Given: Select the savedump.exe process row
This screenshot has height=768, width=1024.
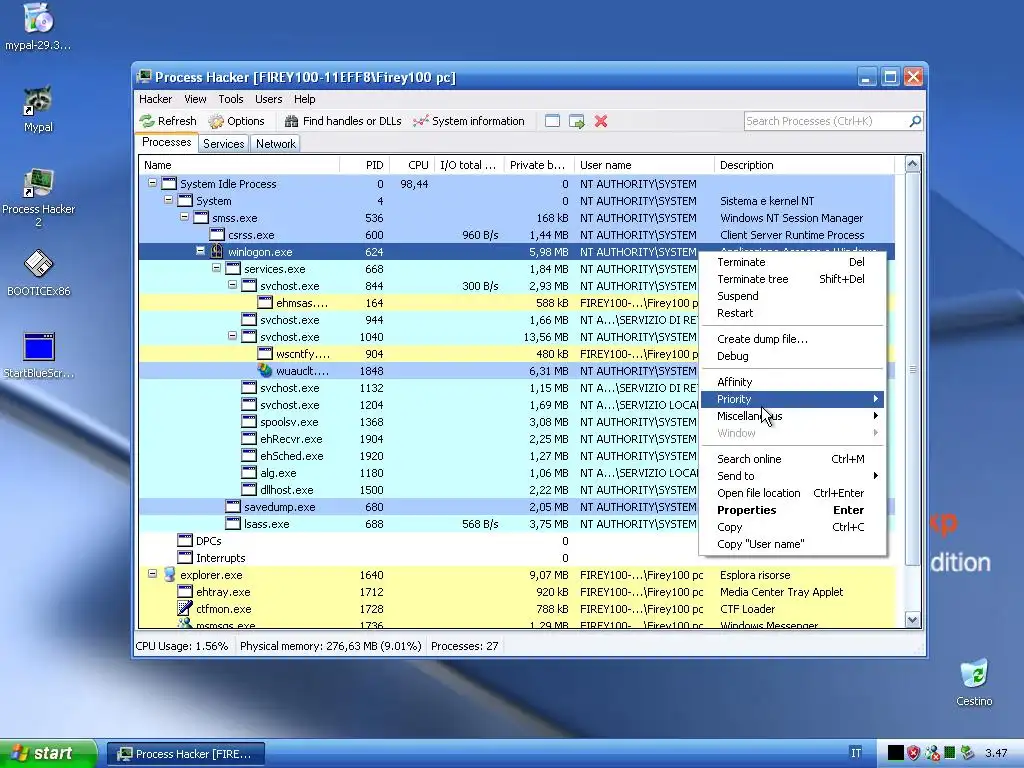Looking at the screenshot, I should [419, 507].
